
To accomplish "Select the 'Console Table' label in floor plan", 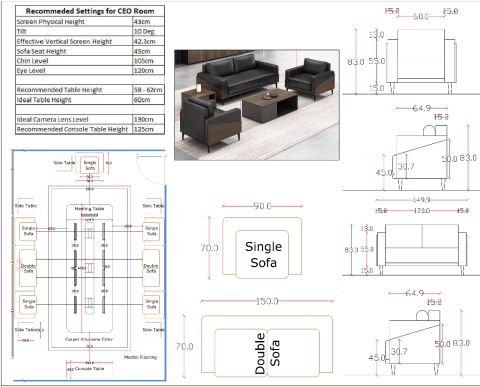I will pos(90,369).
